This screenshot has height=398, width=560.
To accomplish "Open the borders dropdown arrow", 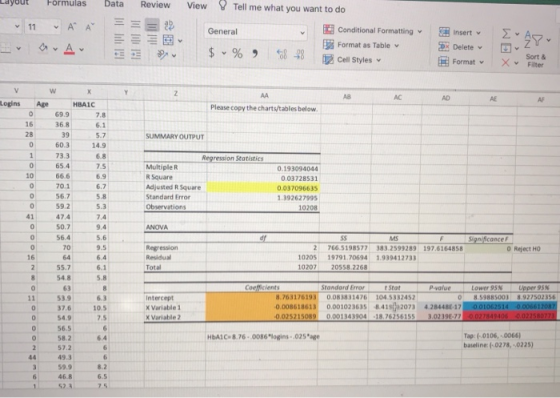I will pos(19,48).
